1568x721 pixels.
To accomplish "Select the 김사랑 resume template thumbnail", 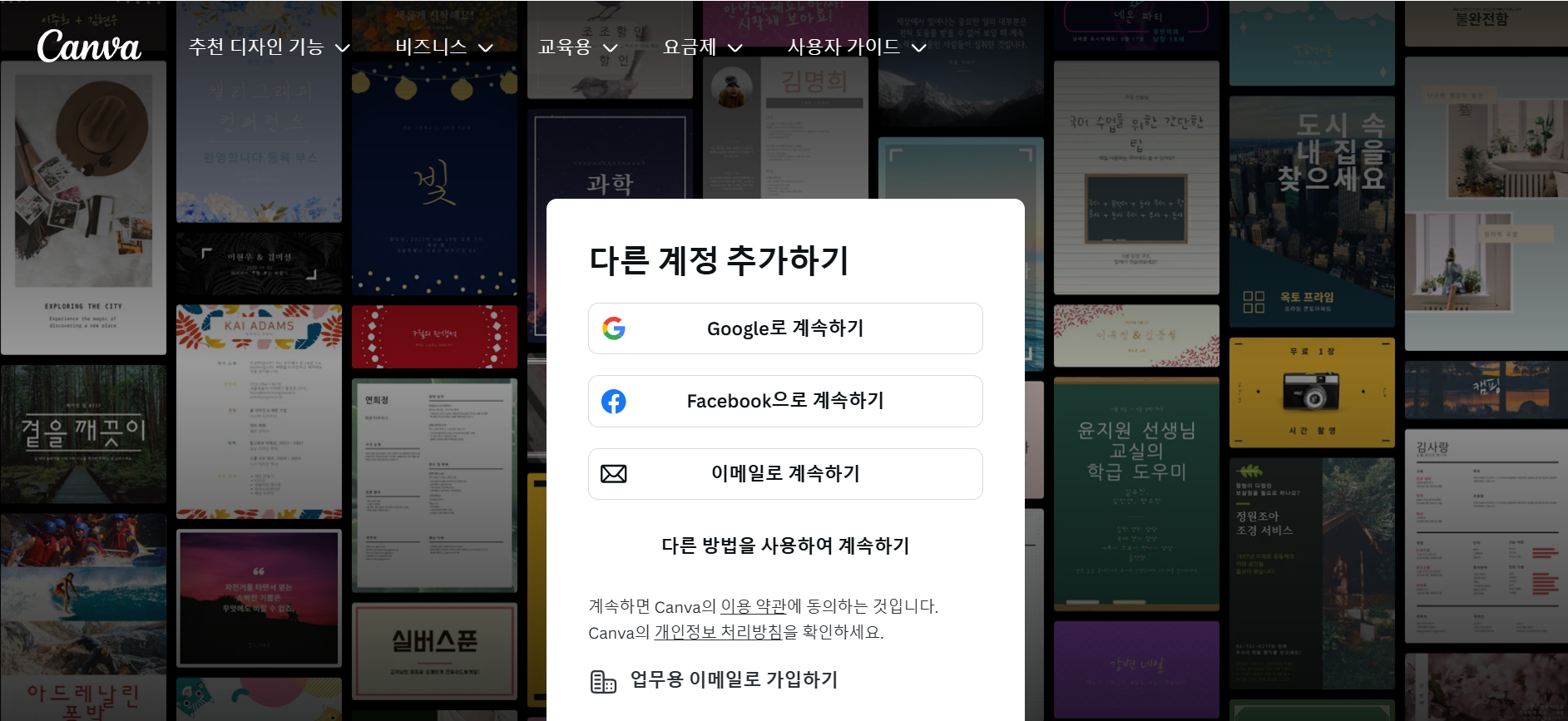I will tap(1486, 536).
